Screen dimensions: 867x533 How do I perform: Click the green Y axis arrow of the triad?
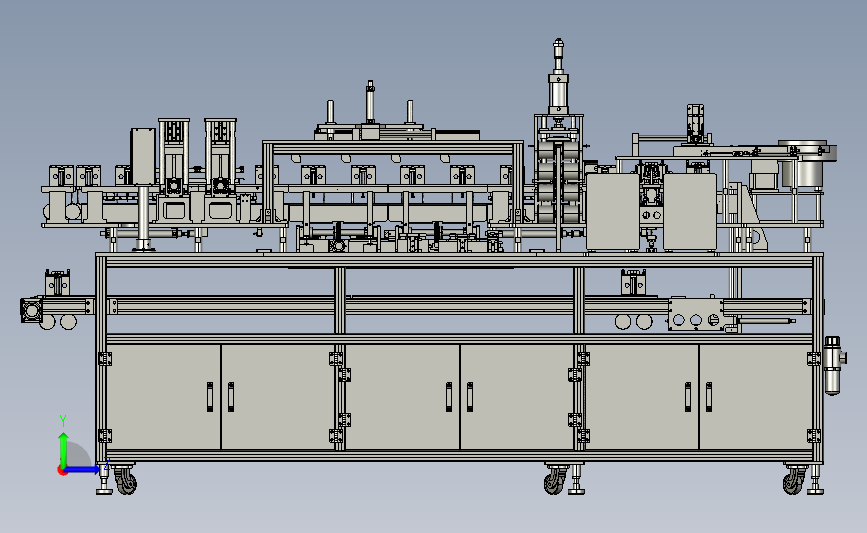pos(63,450)
